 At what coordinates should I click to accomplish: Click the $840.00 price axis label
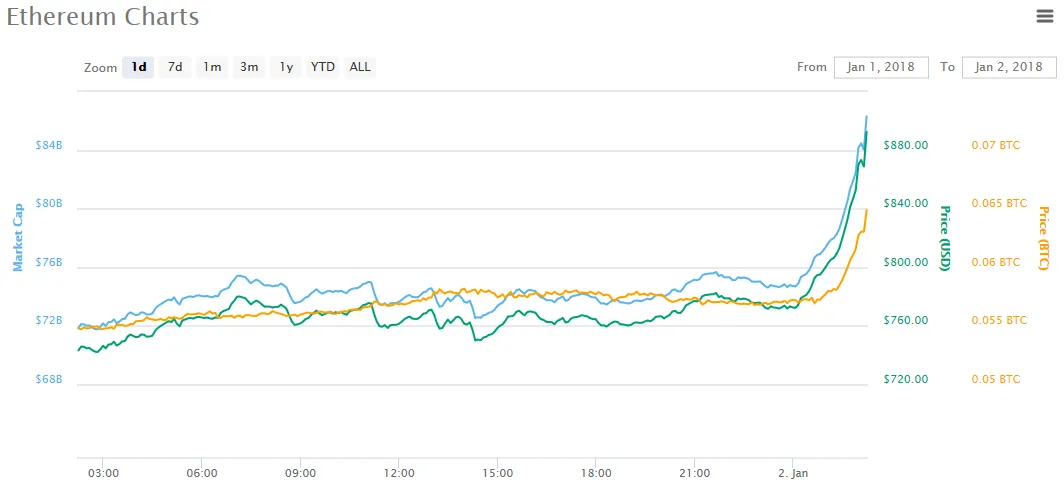pos(906,203)
